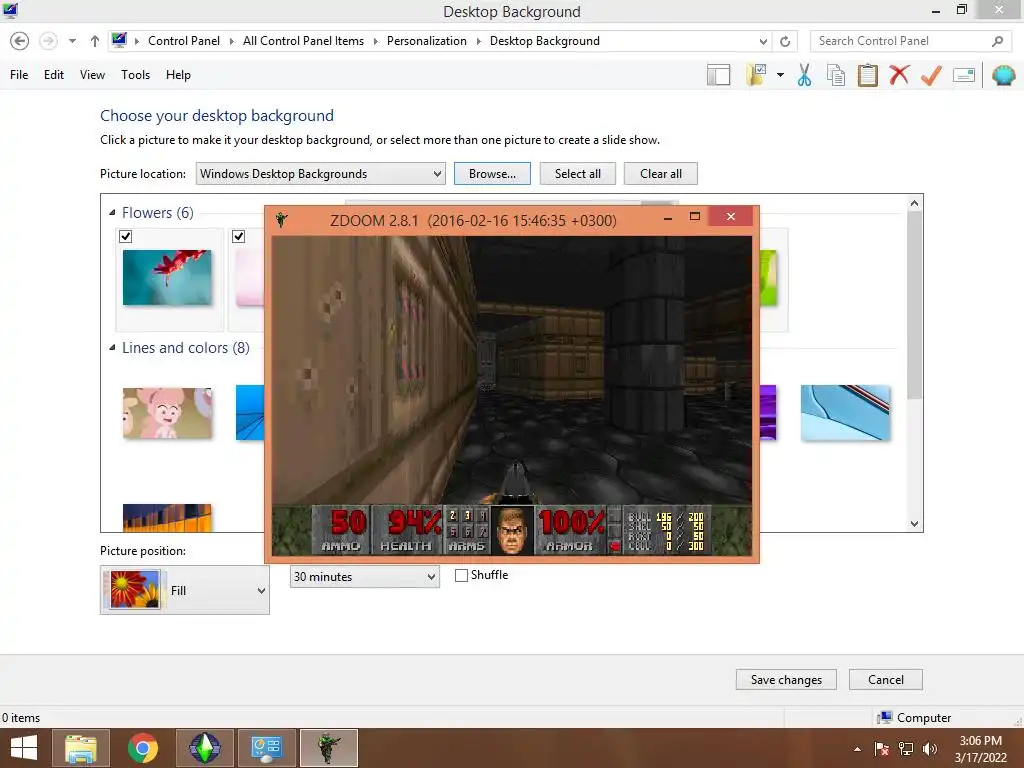
Task: Select the orange and blue stripes thumbnail
Action: [167, 517]
